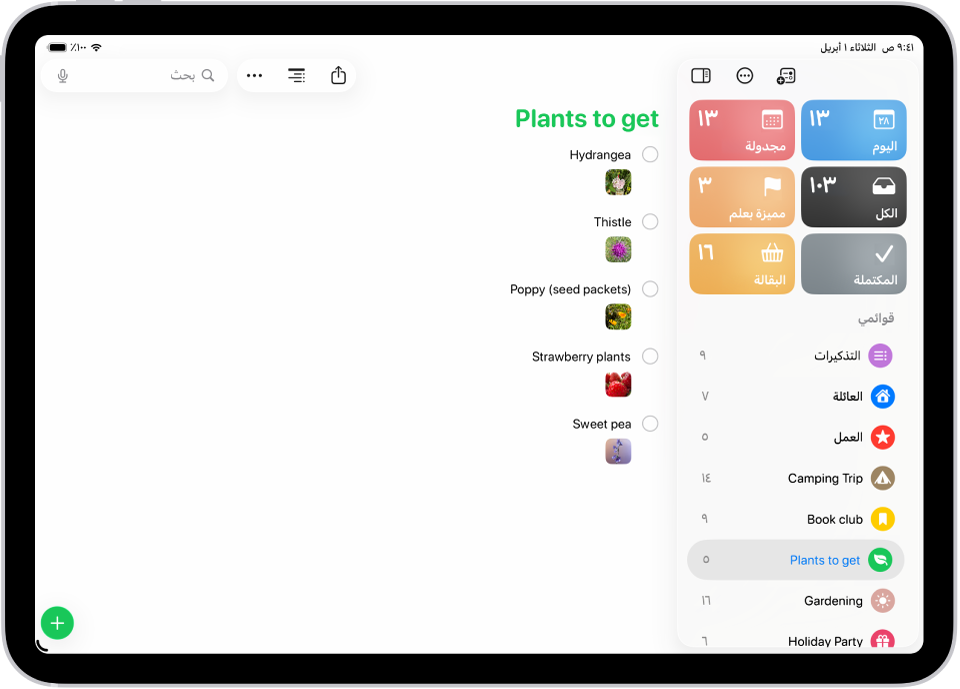
Task: Click the العائلة list name
Action: [x=847, y=396]
